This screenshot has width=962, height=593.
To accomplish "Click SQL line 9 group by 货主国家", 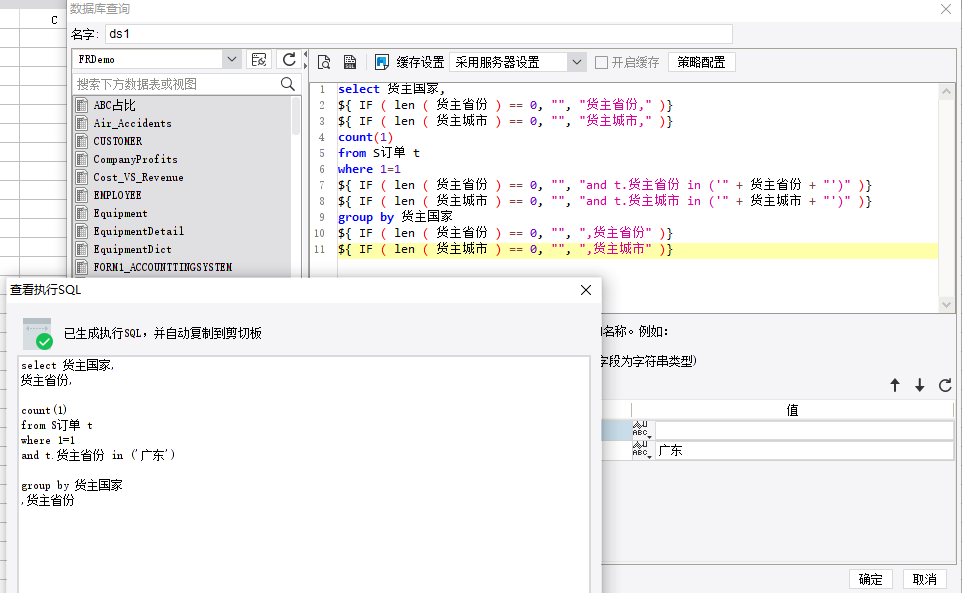I will [395, 217].
